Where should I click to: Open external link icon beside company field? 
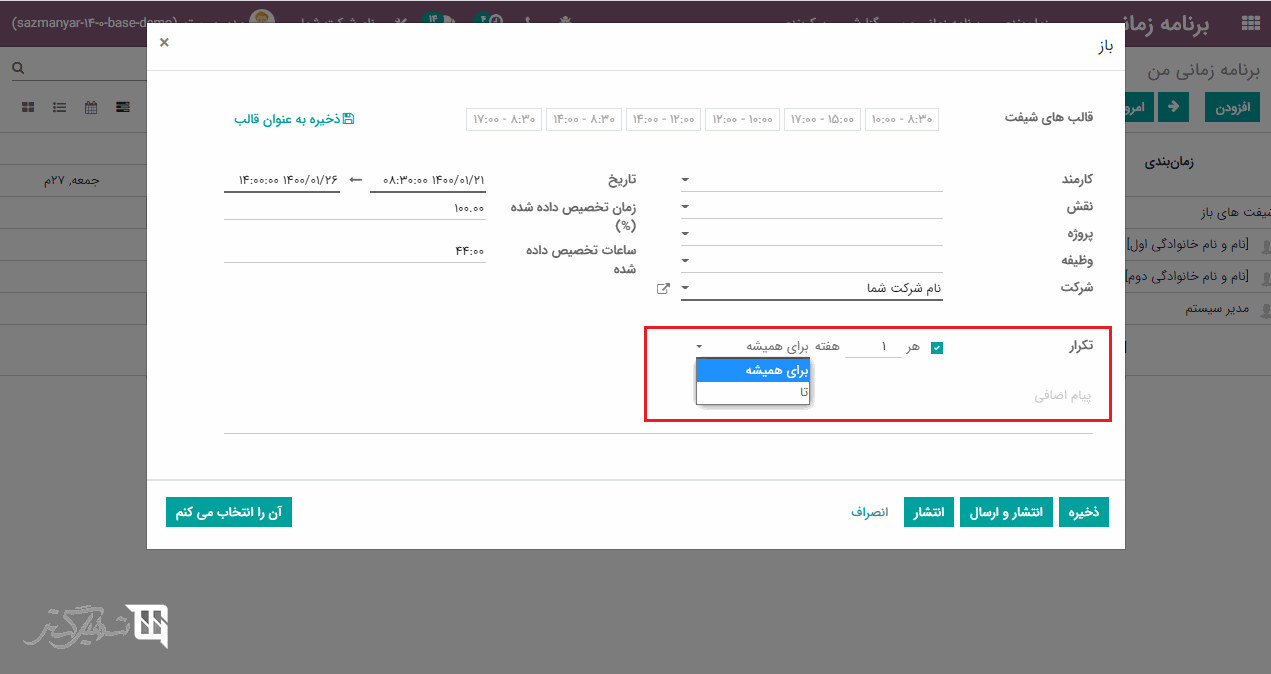pos(662,289)
